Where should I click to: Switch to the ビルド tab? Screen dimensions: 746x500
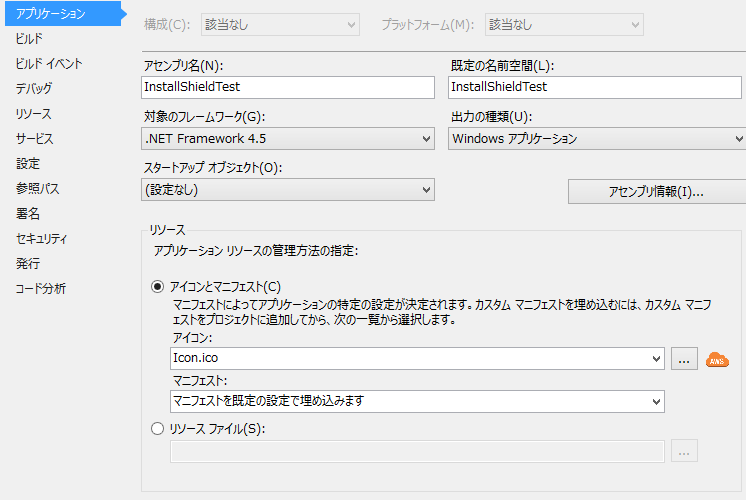point(29,38)
